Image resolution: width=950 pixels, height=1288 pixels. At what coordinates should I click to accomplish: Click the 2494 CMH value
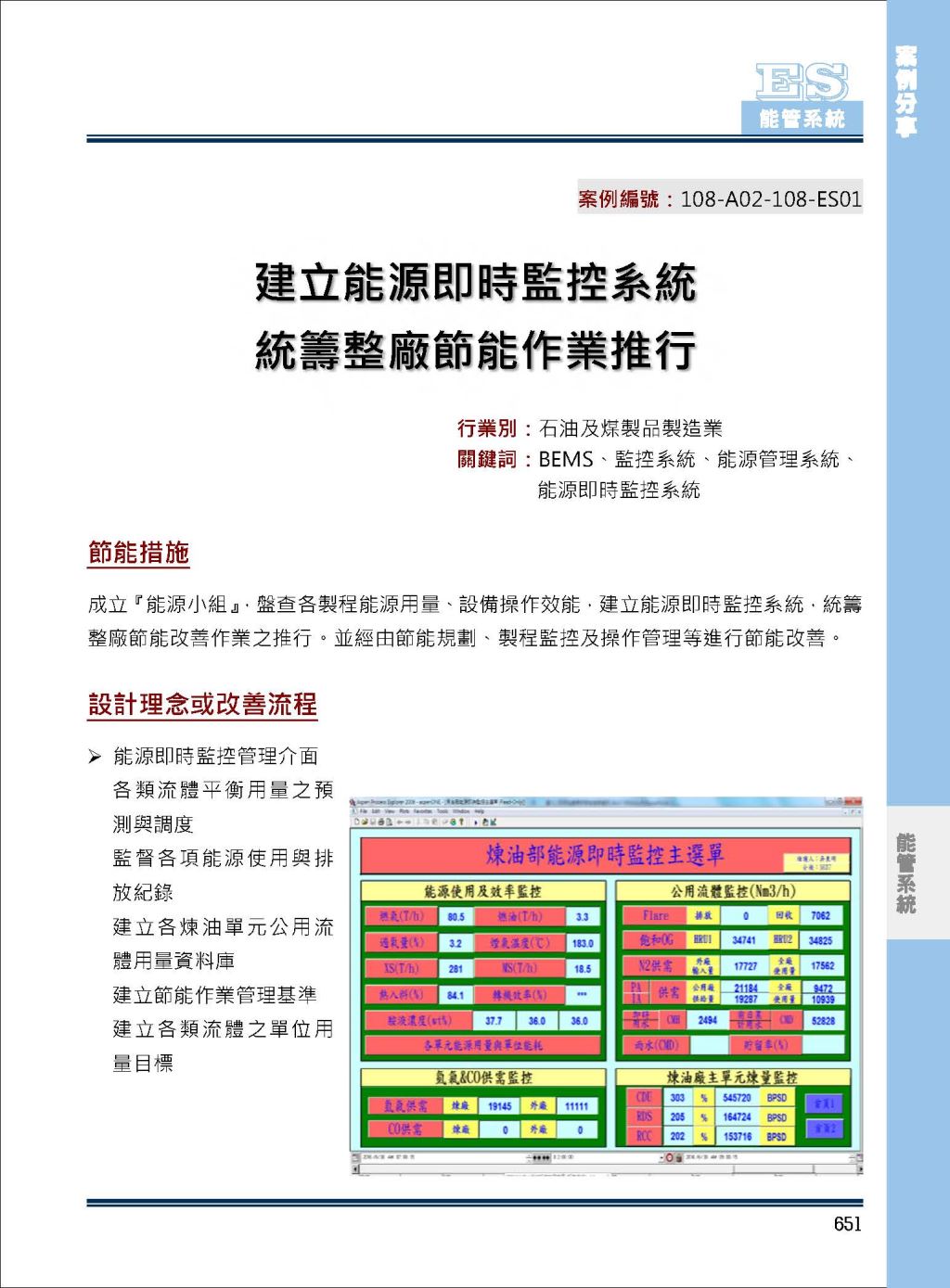tap(708, 1020)
